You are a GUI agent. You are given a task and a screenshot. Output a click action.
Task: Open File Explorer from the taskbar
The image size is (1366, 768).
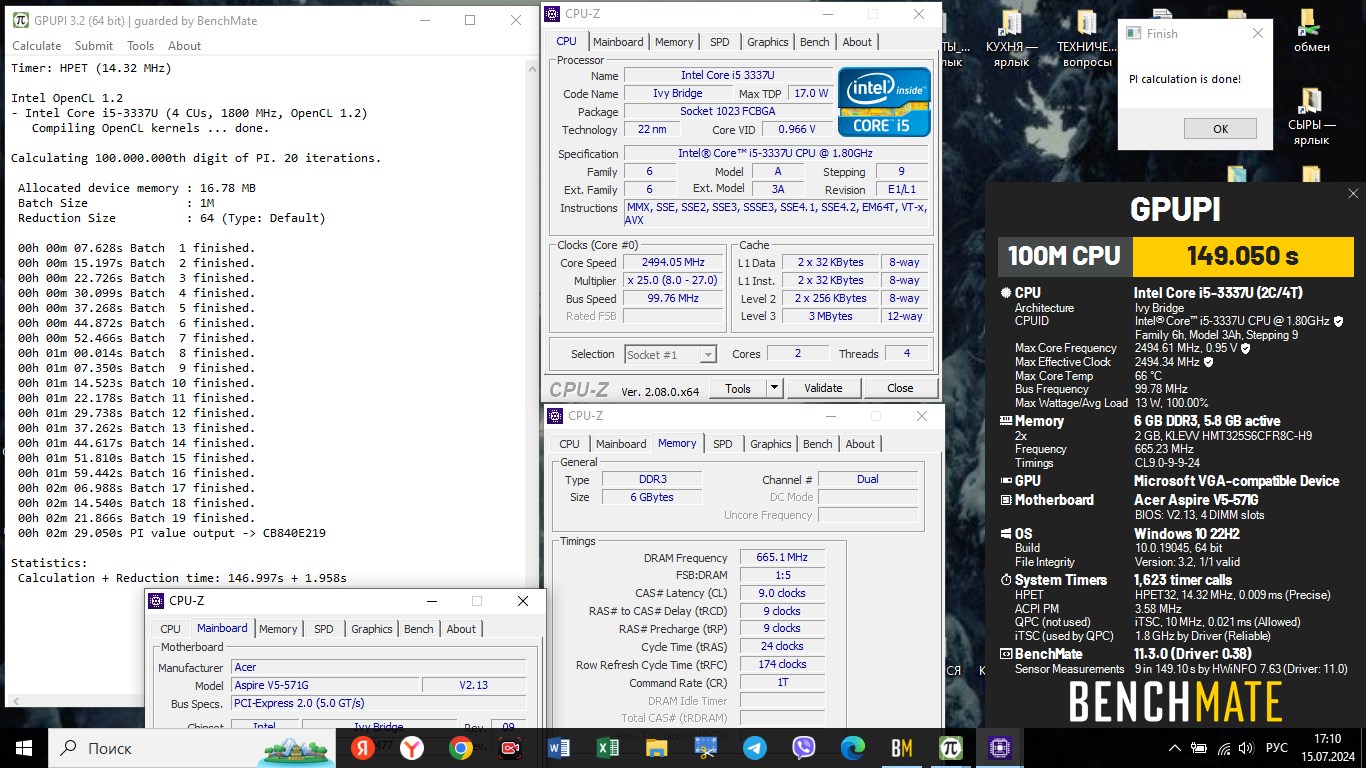657,747
